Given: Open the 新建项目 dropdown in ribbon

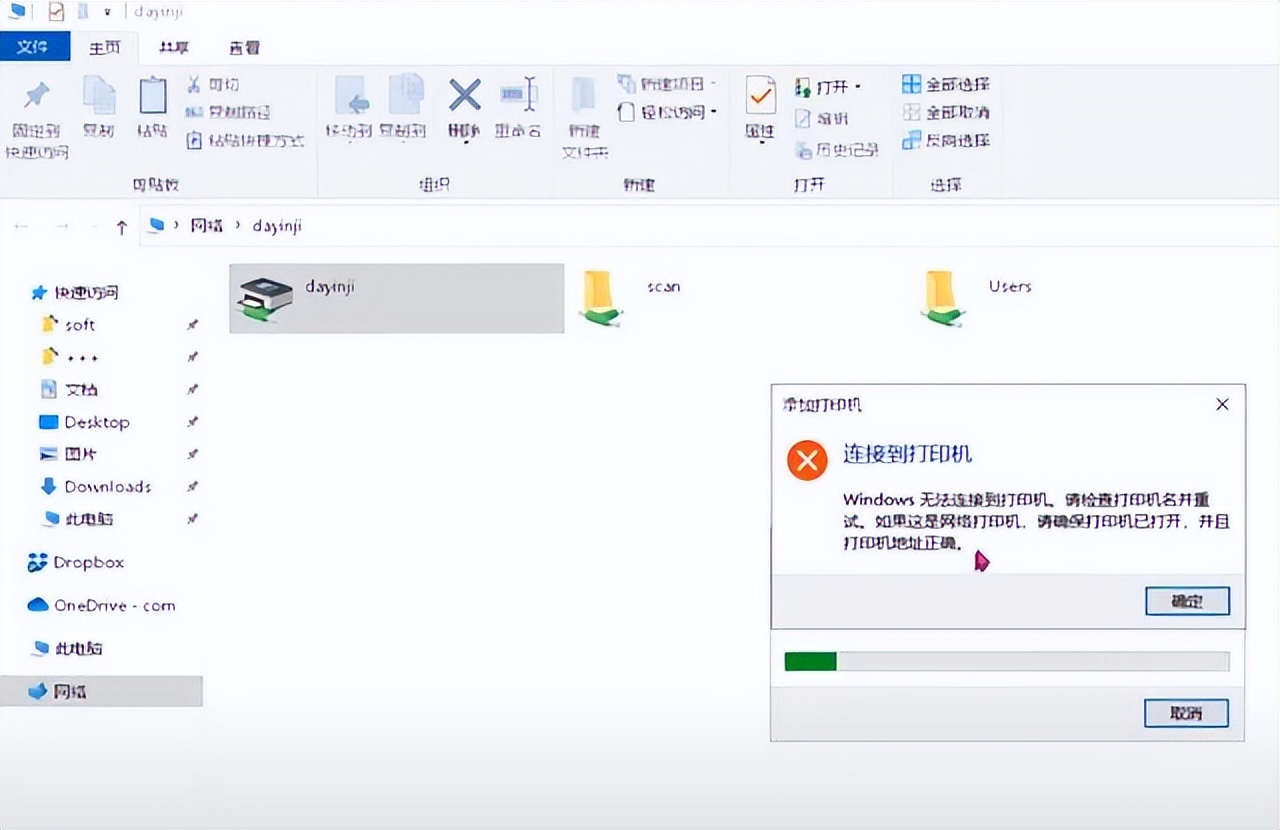Looking at the screenshot, I should pos(667,84).
